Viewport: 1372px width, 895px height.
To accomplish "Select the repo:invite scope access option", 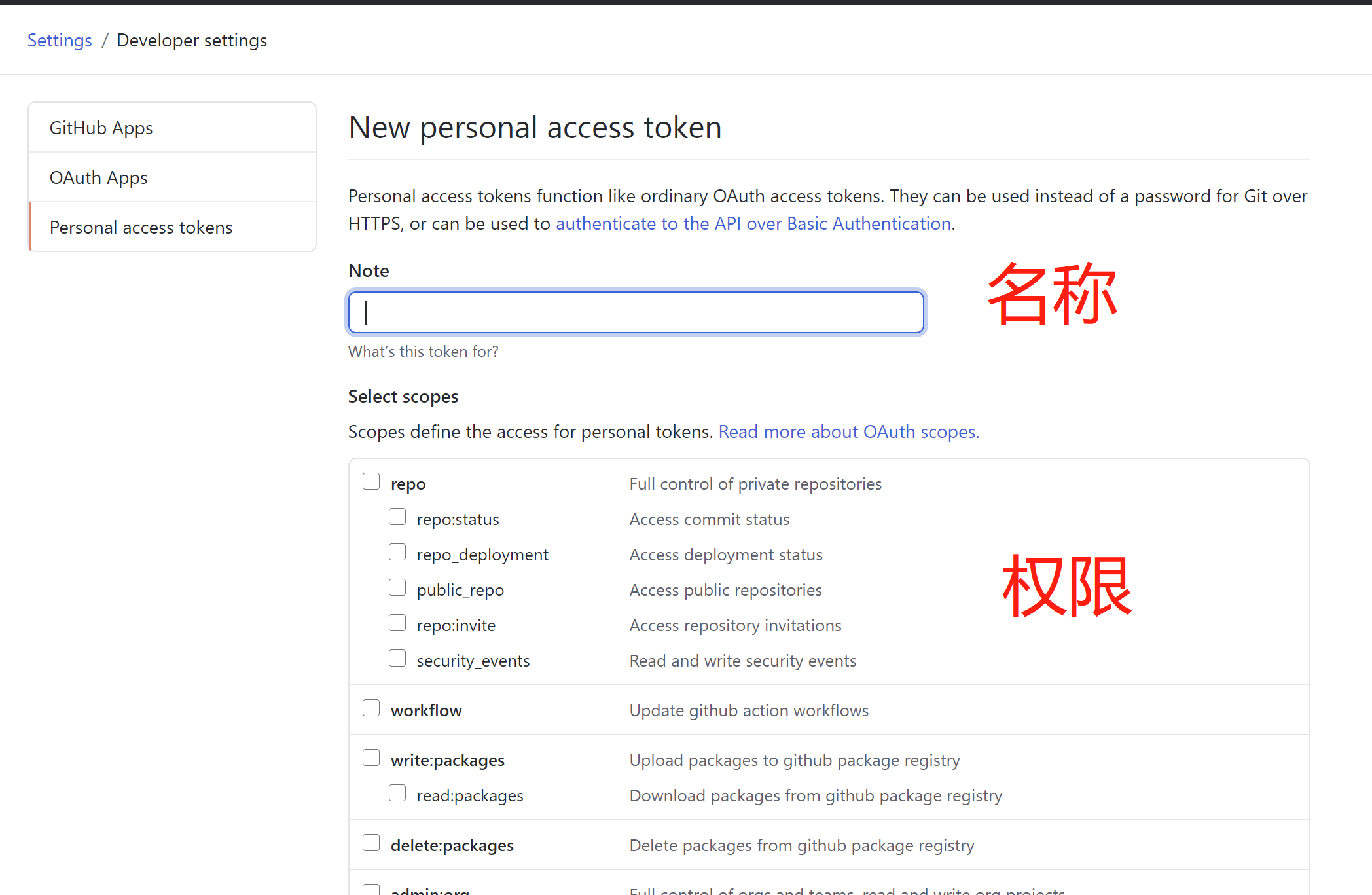I will coord(395,623).
